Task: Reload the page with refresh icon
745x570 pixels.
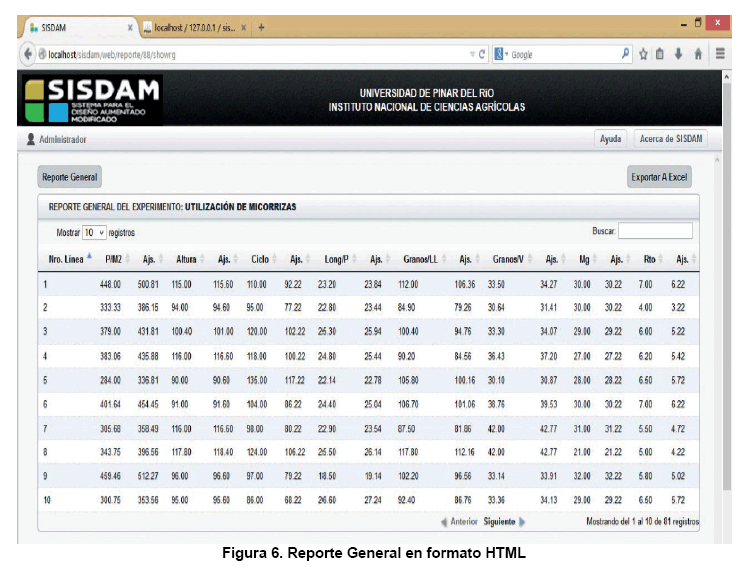Action: [x=484, y=55]
